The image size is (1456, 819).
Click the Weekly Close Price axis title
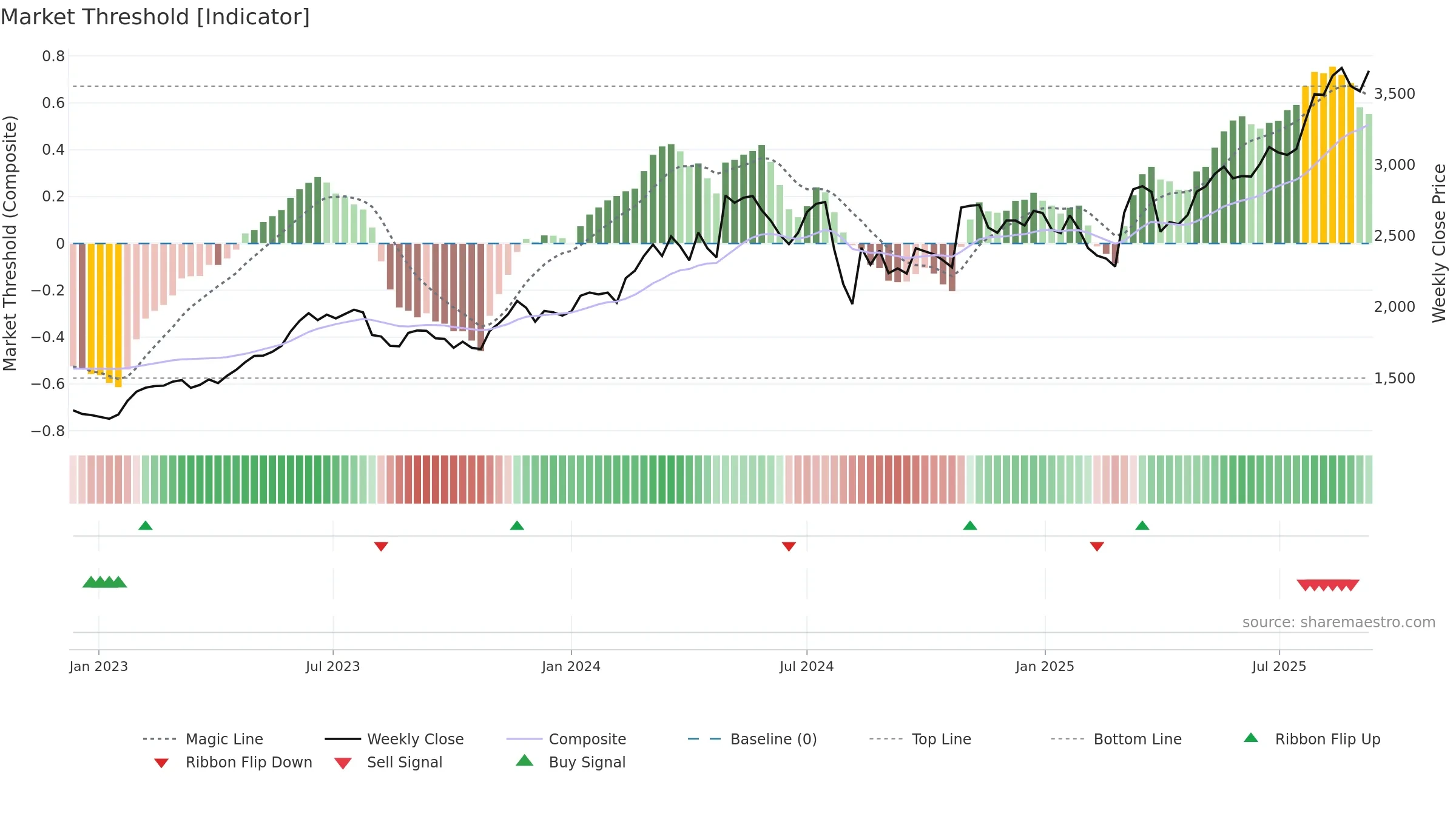[x=1439, y=243]
